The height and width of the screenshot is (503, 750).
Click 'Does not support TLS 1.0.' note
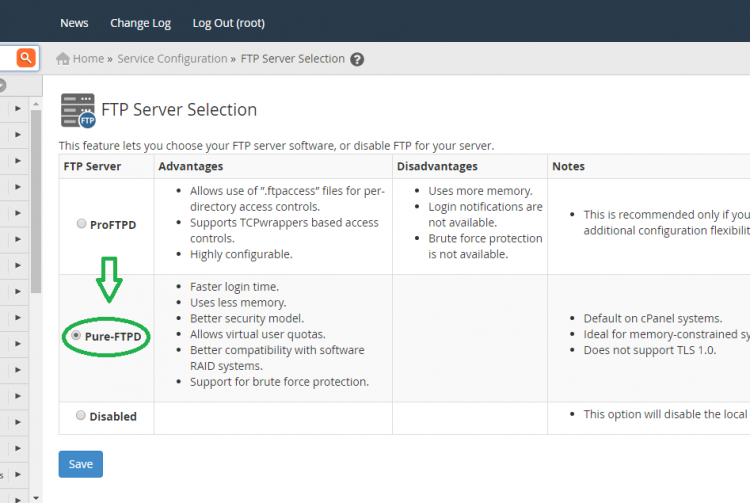650,350
